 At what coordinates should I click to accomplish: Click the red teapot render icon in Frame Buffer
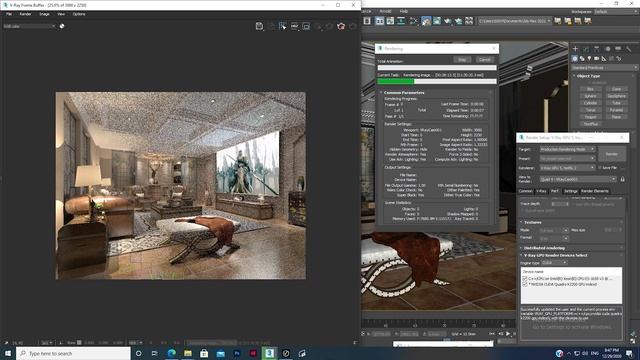click(341, 26)
